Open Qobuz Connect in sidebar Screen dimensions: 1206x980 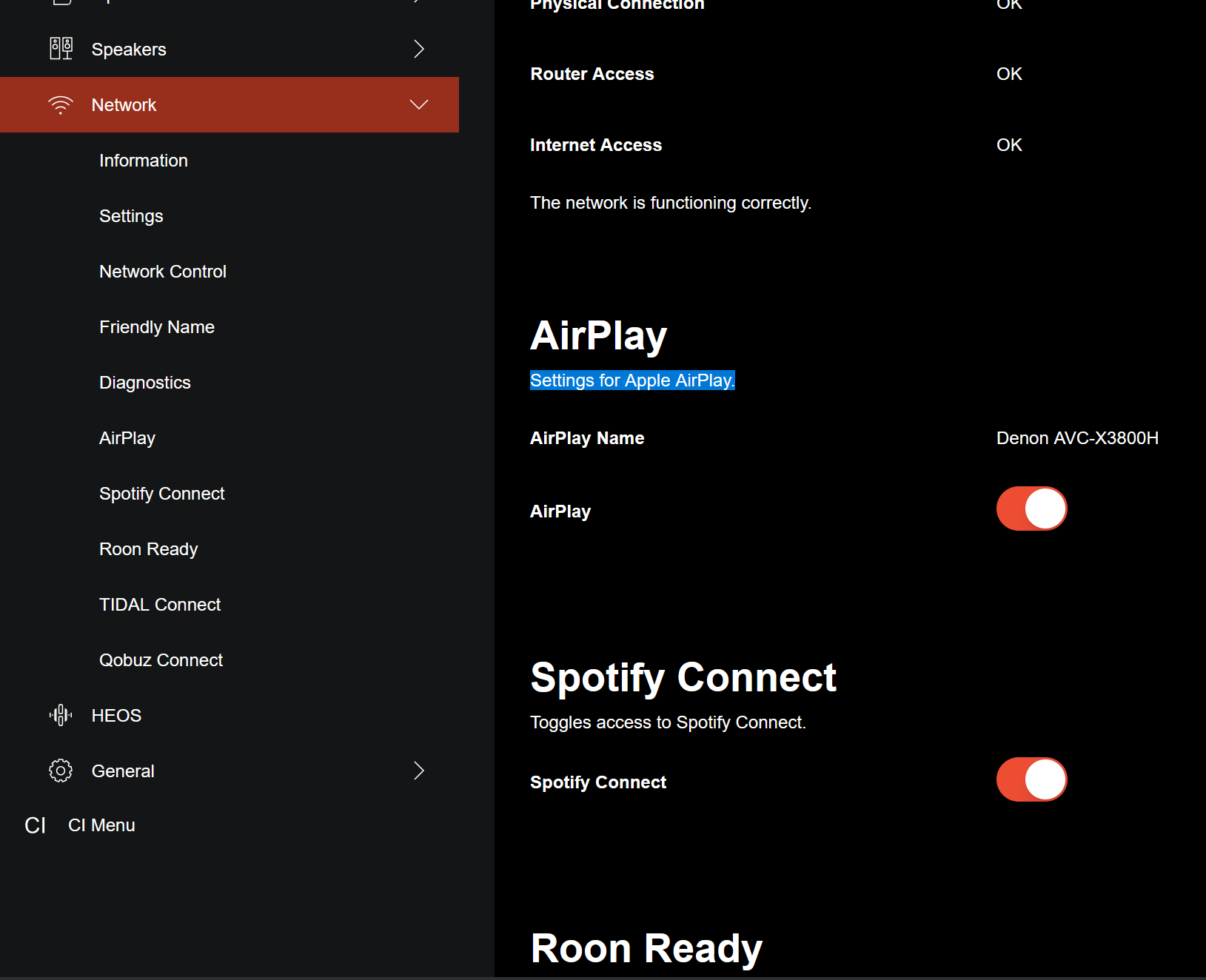[x=161, y=660]
